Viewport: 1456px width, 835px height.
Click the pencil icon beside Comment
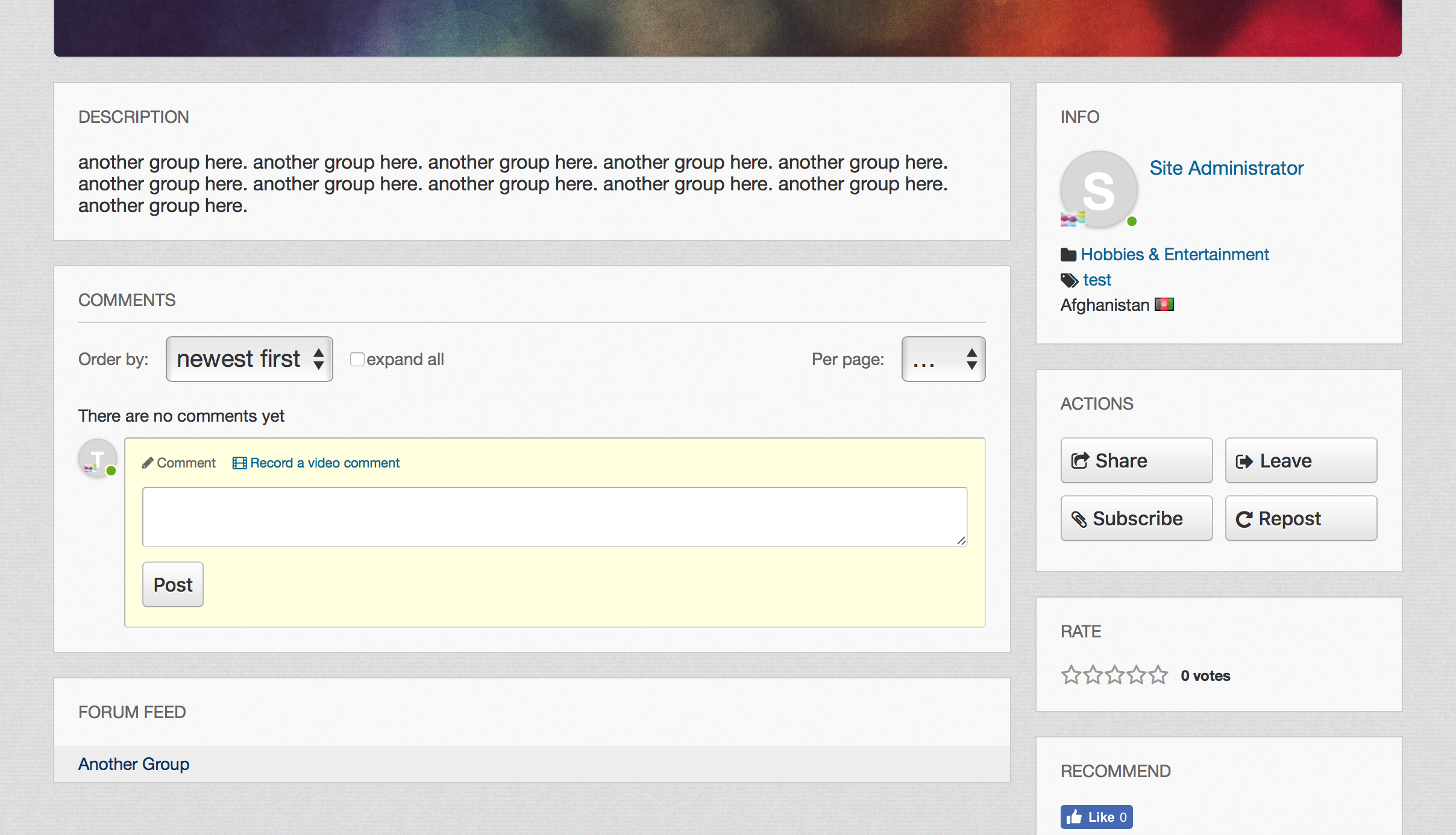pyautogui.click(x=148, y=463)
